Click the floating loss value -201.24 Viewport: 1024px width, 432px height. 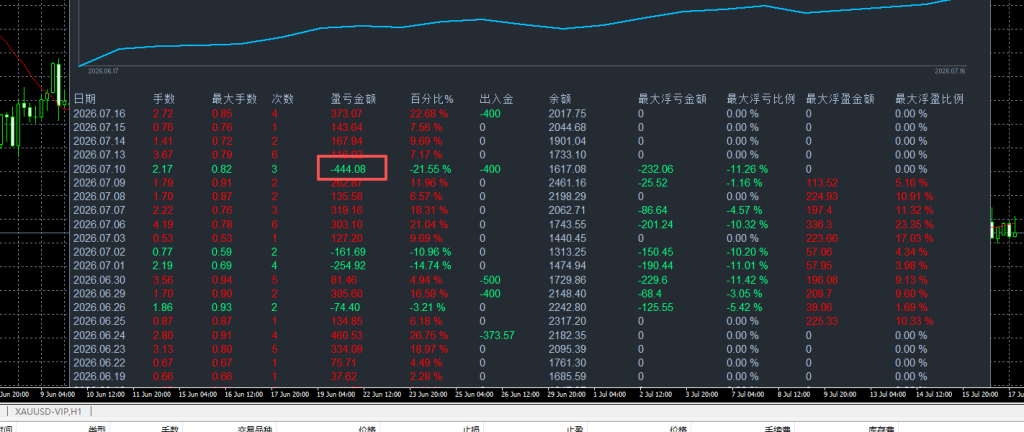coord(656,224)
